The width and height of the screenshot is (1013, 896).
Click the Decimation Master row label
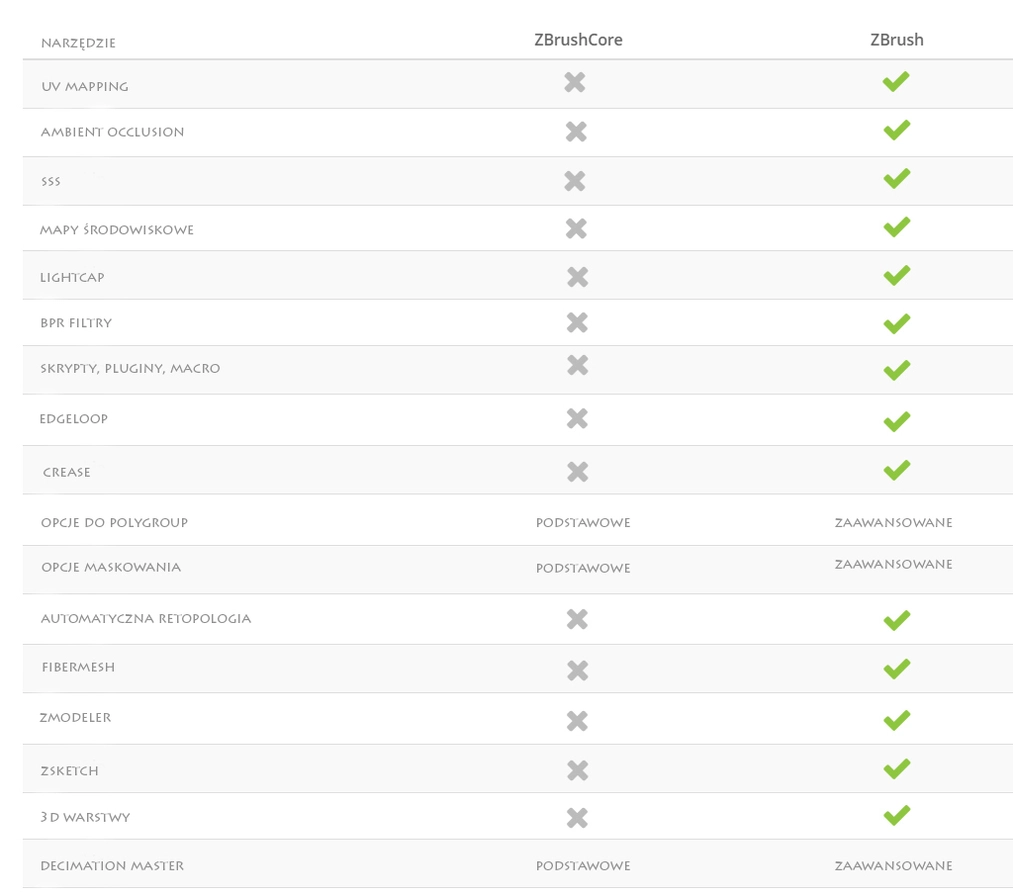[x=112, y=866]
